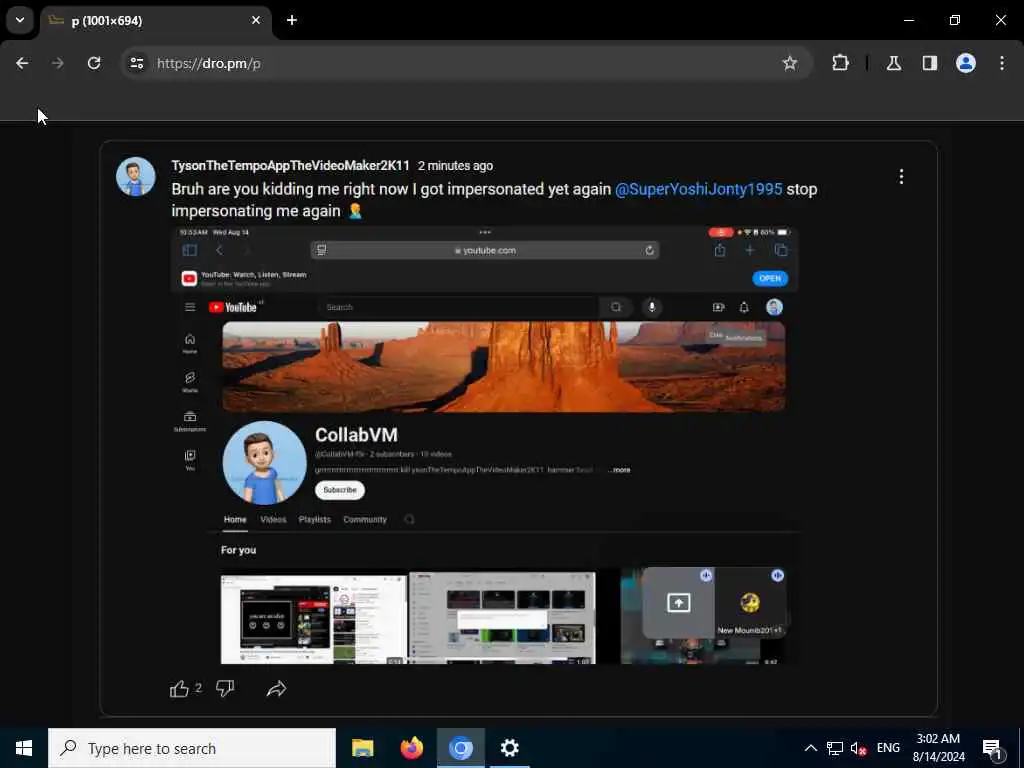Select the Home channel tab
This screenshot has width=1024, height=768.
click(x=235, y=520)
